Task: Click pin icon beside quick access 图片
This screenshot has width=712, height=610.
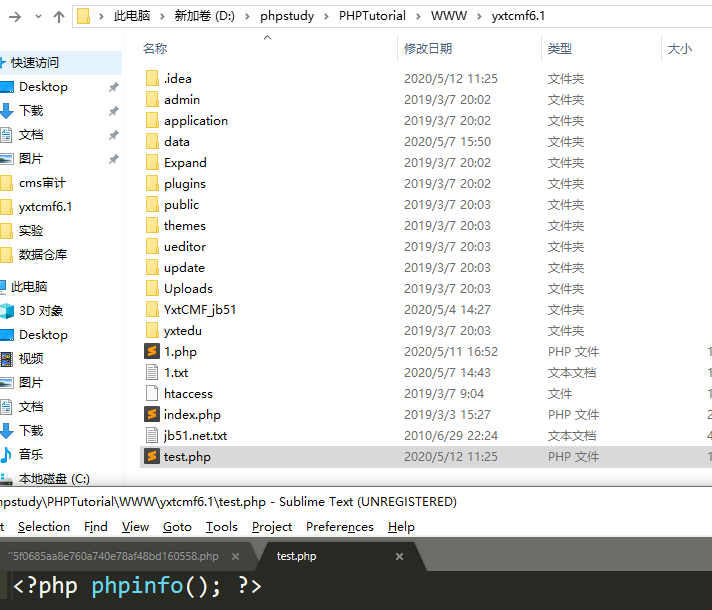Action: (114, 159)
